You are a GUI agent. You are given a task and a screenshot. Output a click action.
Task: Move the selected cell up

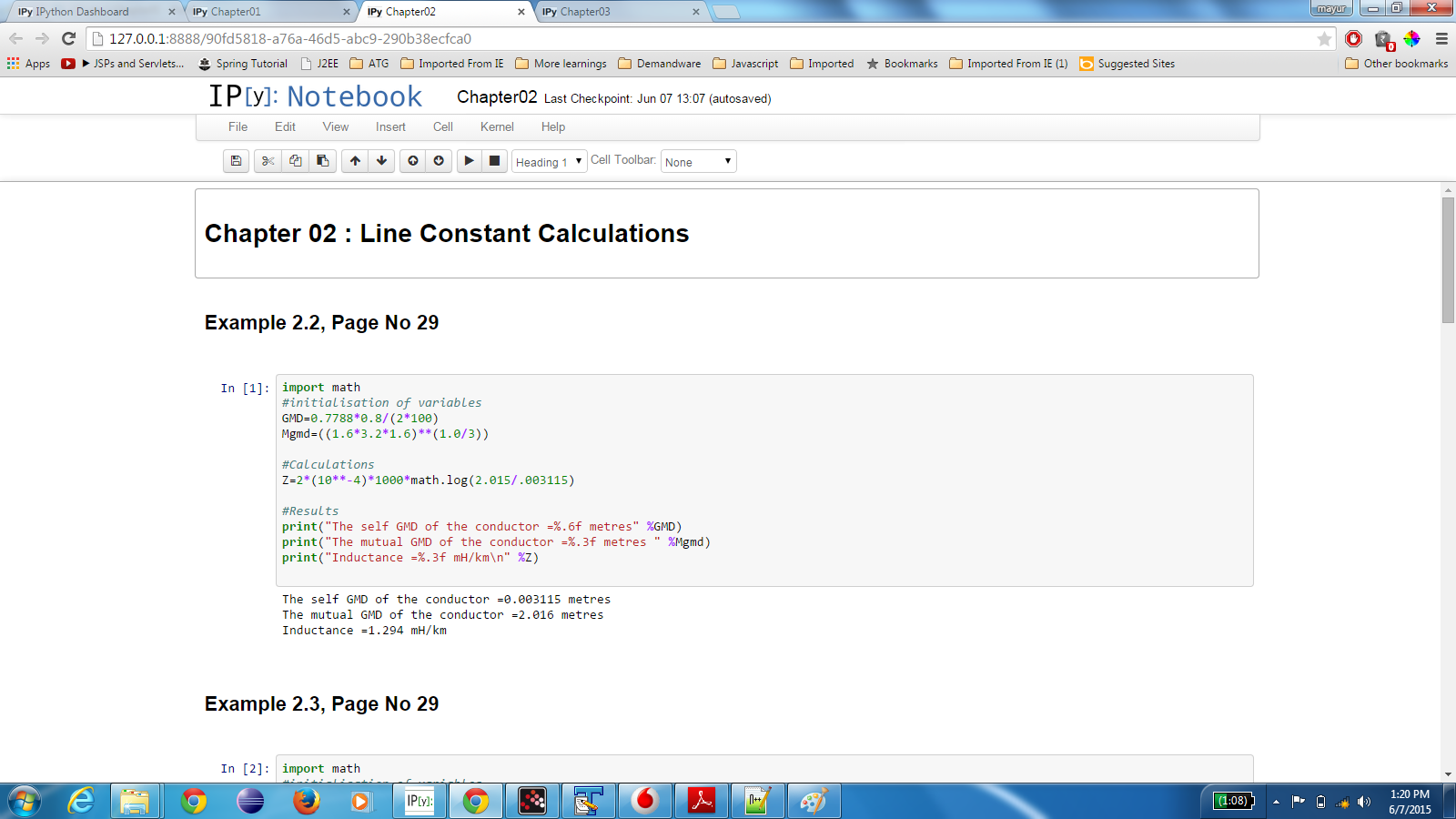click(x=355, y=161)
